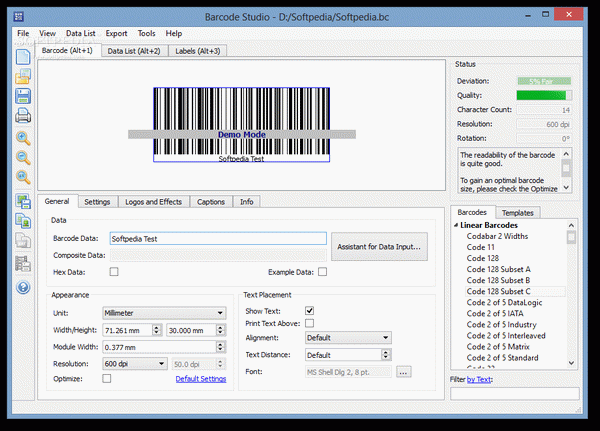Click the Barcode Data text field
Screen dimensions: 600x431
coord(218,238)
